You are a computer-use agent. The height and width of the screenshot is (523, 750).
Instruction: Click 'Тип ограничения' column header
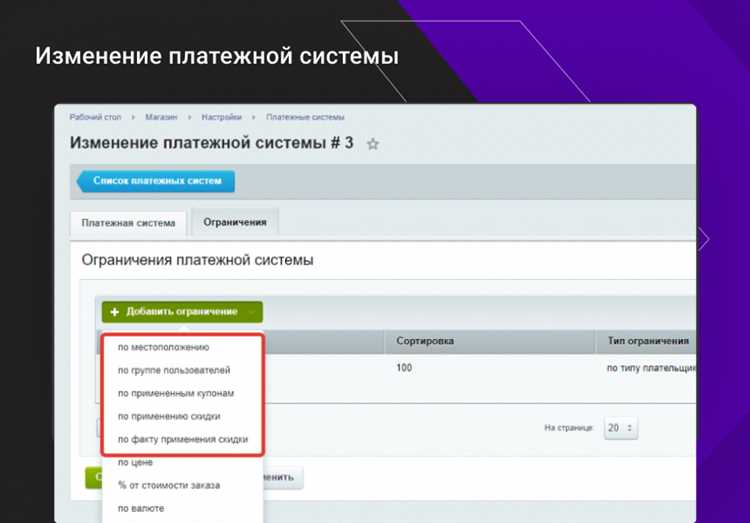(x=648, y=341)
